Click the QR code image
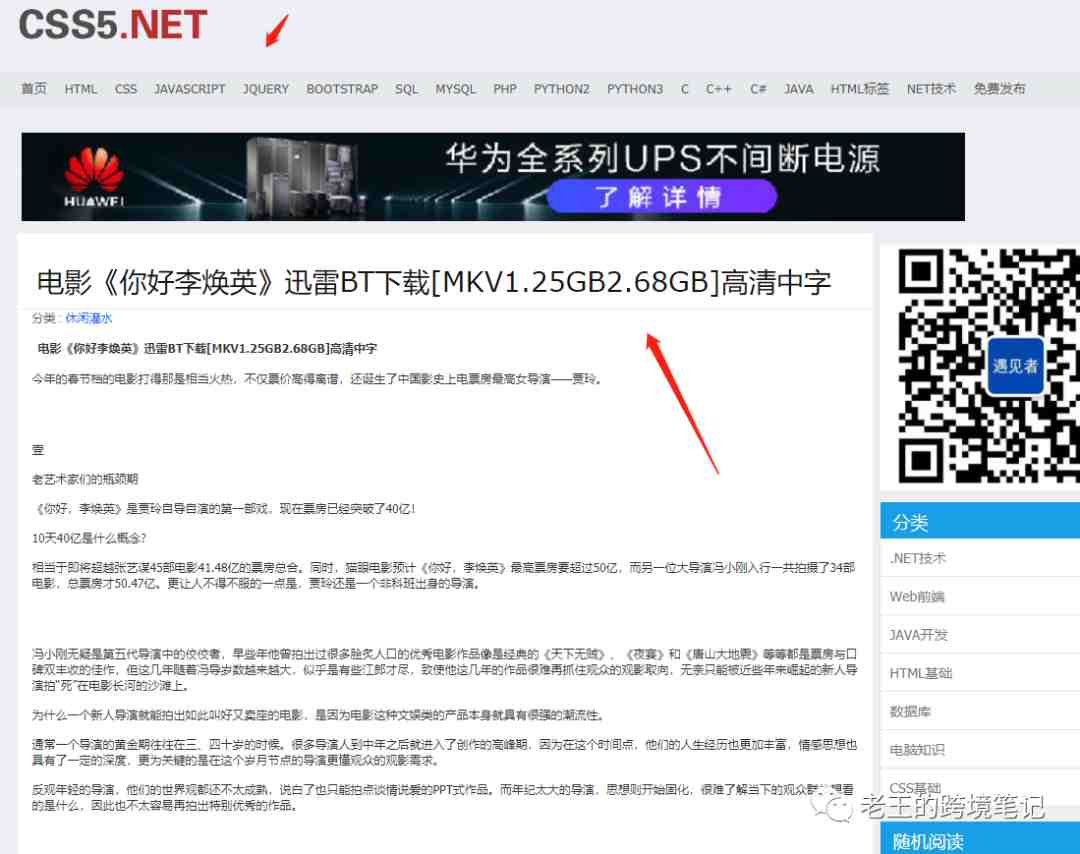 (979, 364)
